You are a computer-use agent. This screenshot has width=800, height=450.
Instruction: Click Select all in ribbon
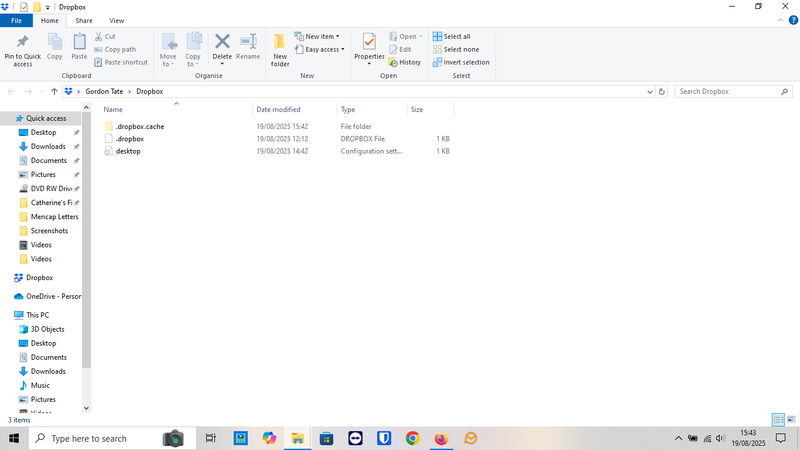[x=451, y=36]
